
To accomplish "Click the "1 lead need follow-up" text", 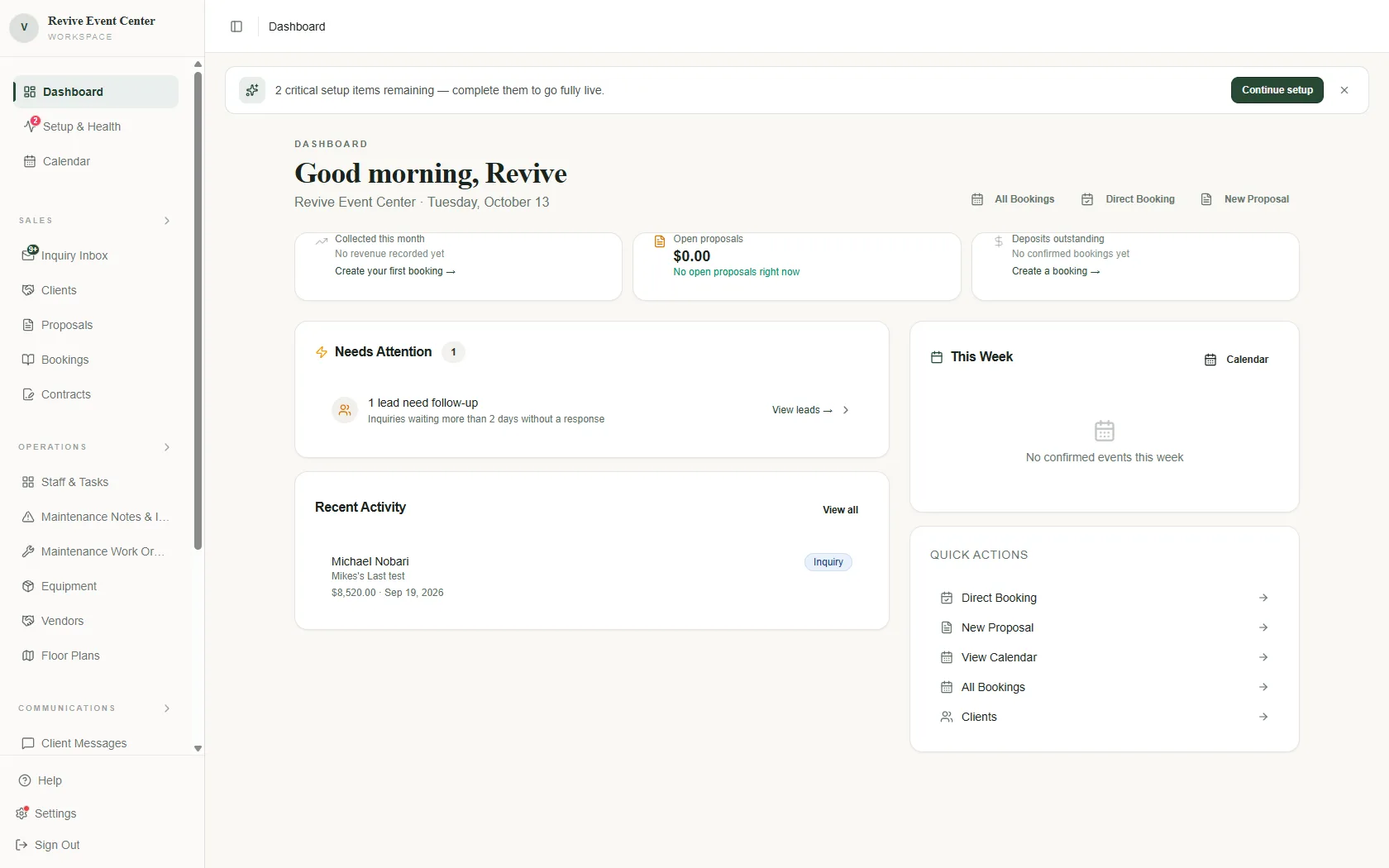I will click(x=423, y=403).
